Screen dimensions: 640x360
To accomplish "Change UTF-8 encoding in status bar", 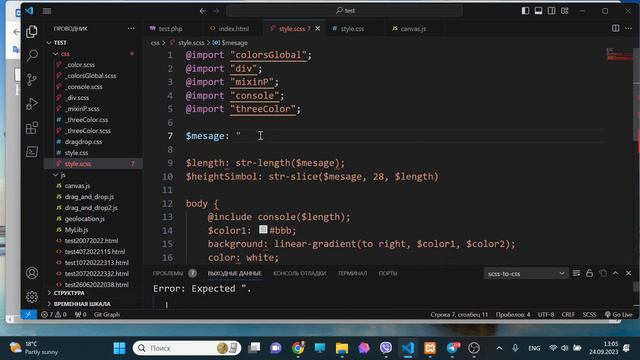I will [546, 315].
